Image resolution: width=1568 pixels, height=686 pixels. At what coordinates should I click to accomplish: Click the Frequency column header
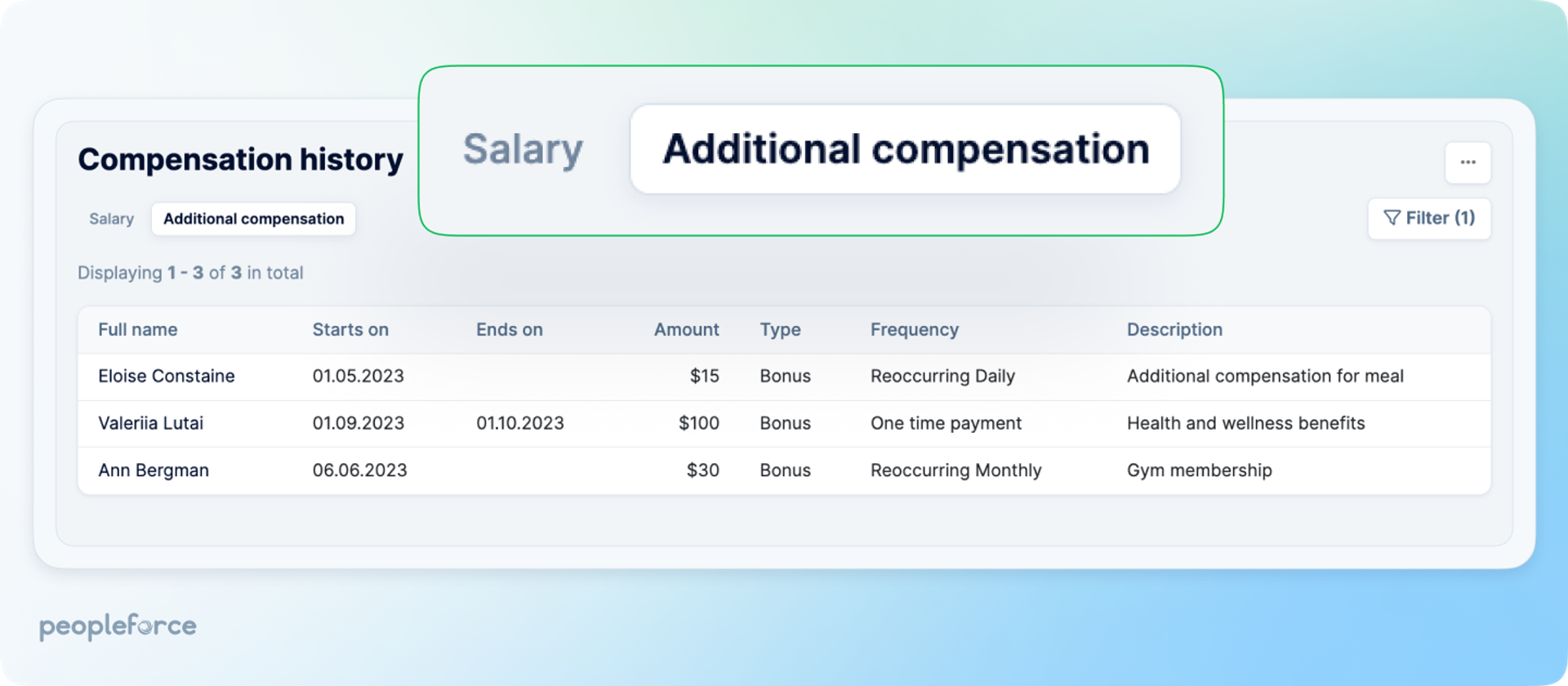click(x=914, y=330)
